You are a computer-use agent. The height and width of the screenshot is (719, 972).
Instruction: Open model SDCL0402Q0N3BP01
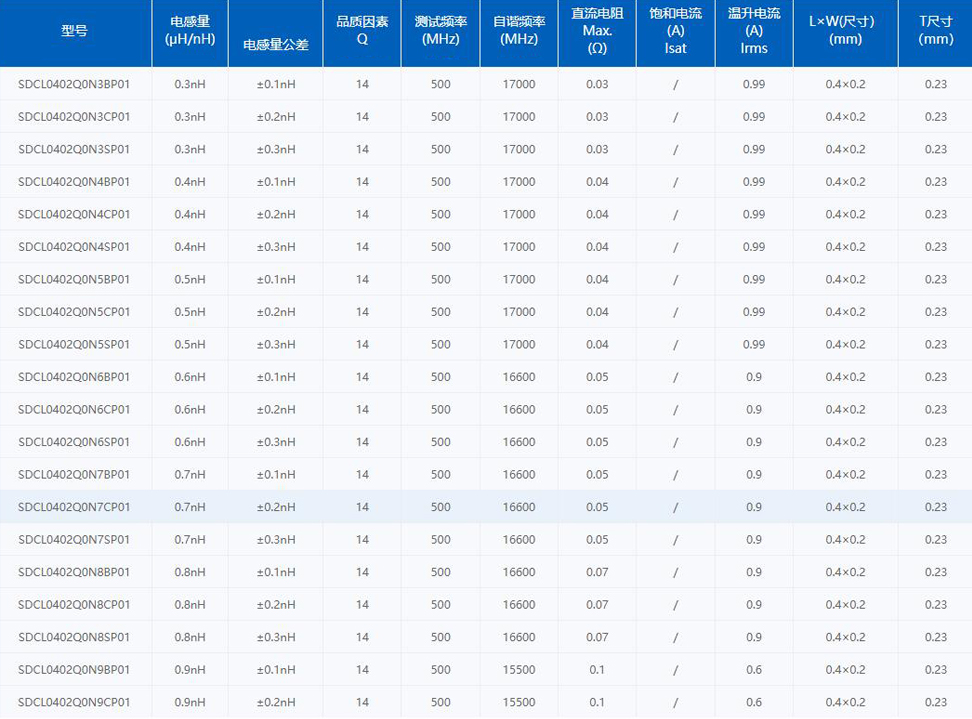pyautogui.click(x=74, y=84)
